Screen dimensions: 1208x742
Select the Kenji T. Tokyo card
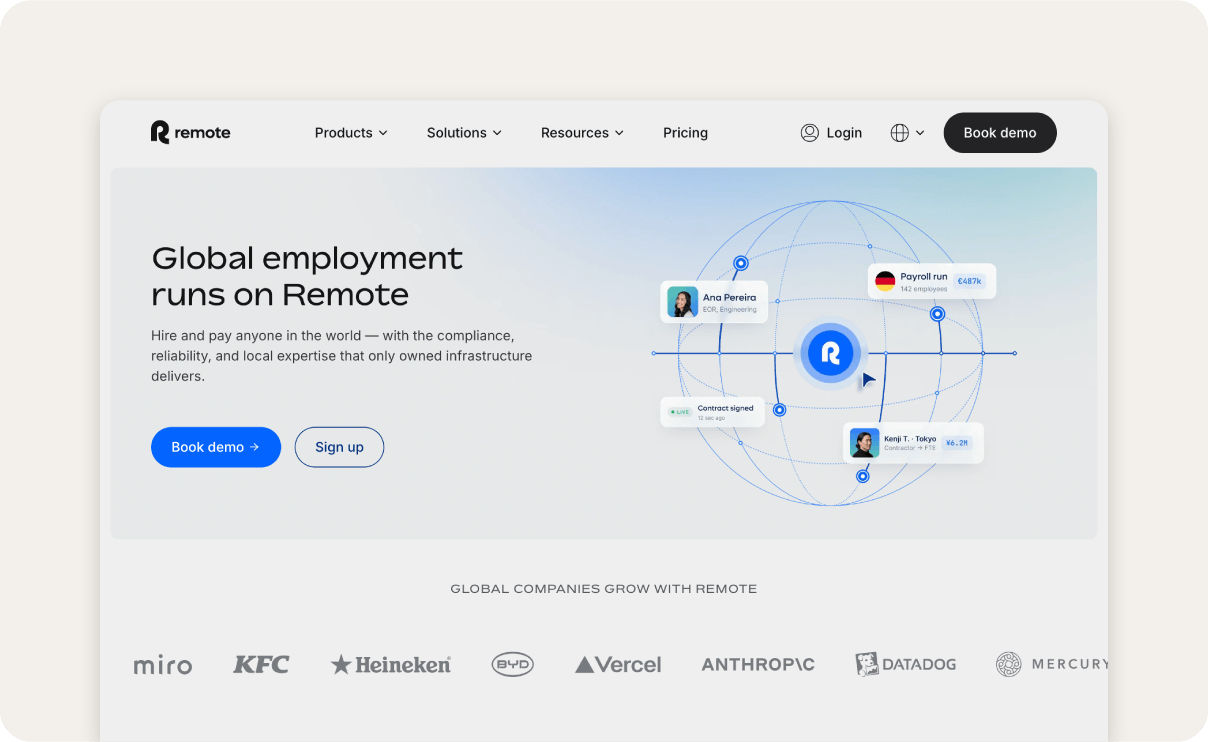click(913, 443)
